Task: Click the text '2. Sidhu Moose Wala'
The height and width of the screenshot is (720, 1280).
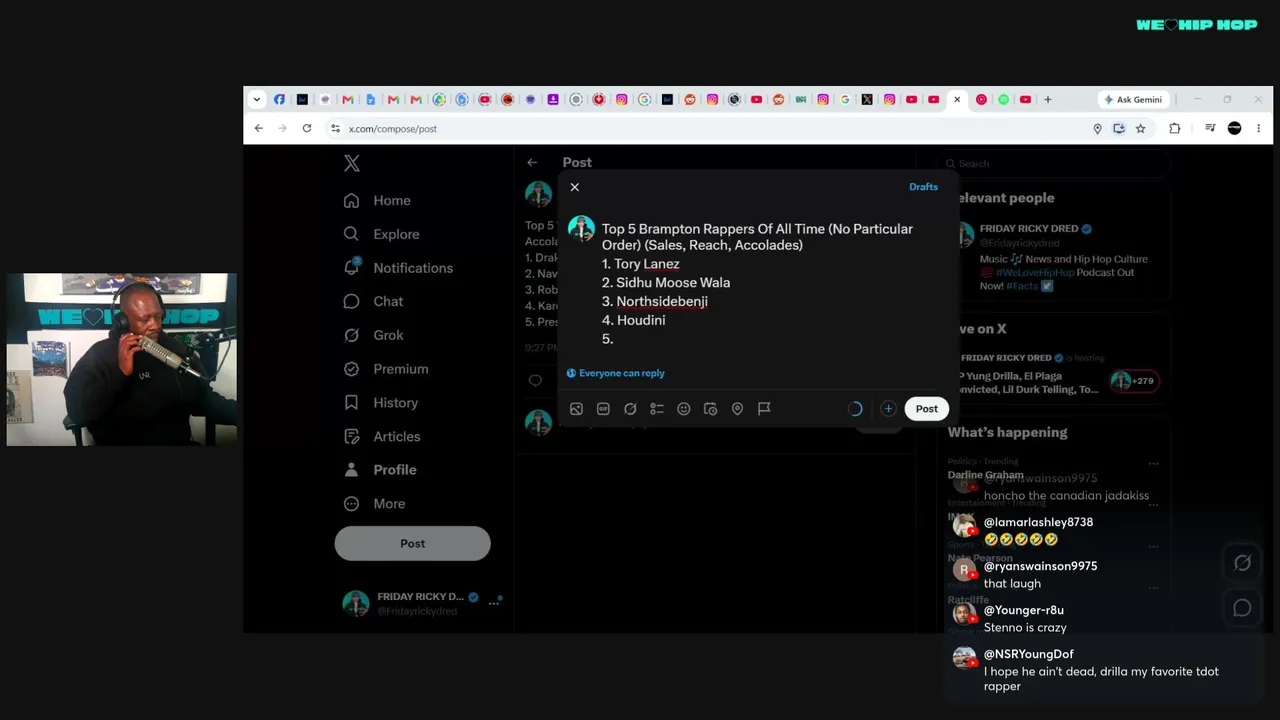Action: pos(666,283)
